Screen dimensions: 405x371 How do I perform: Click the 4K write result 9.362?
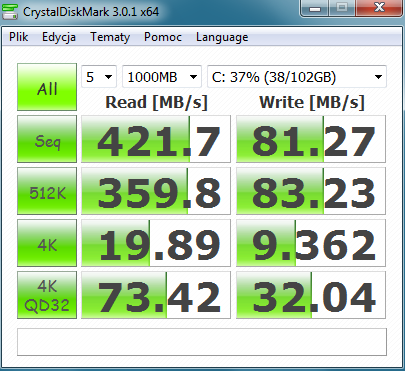pos(311,243)
